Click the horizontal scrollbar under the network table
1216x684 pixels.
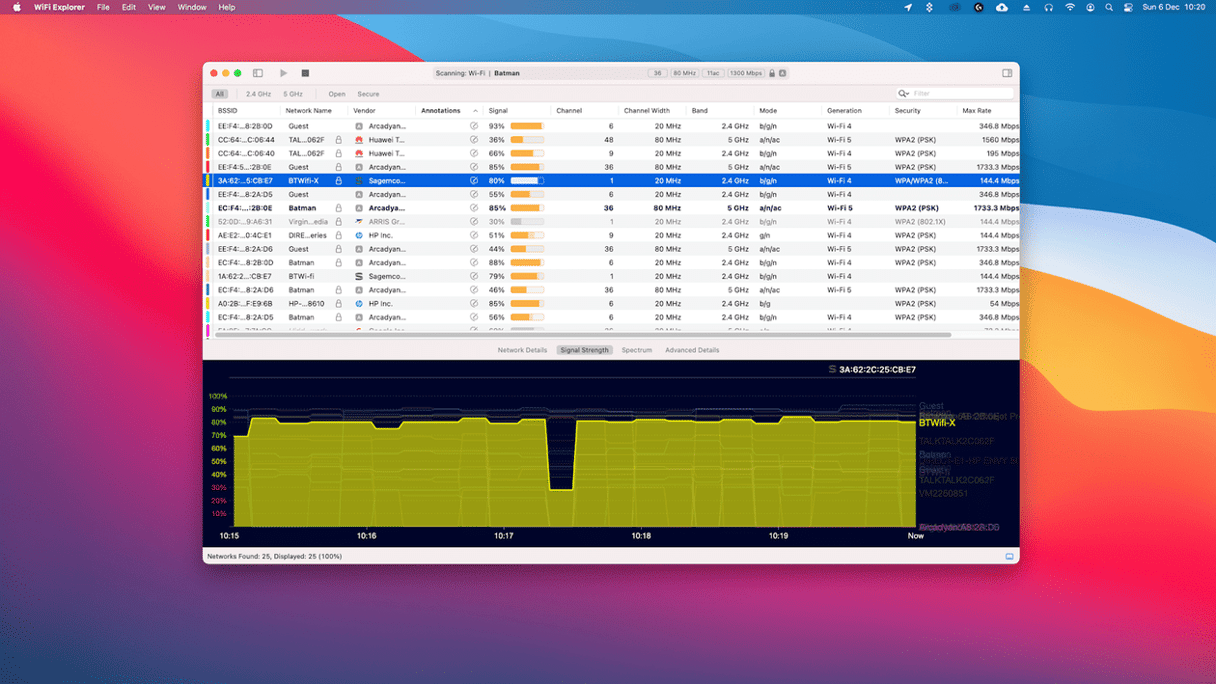coord(582,335)
